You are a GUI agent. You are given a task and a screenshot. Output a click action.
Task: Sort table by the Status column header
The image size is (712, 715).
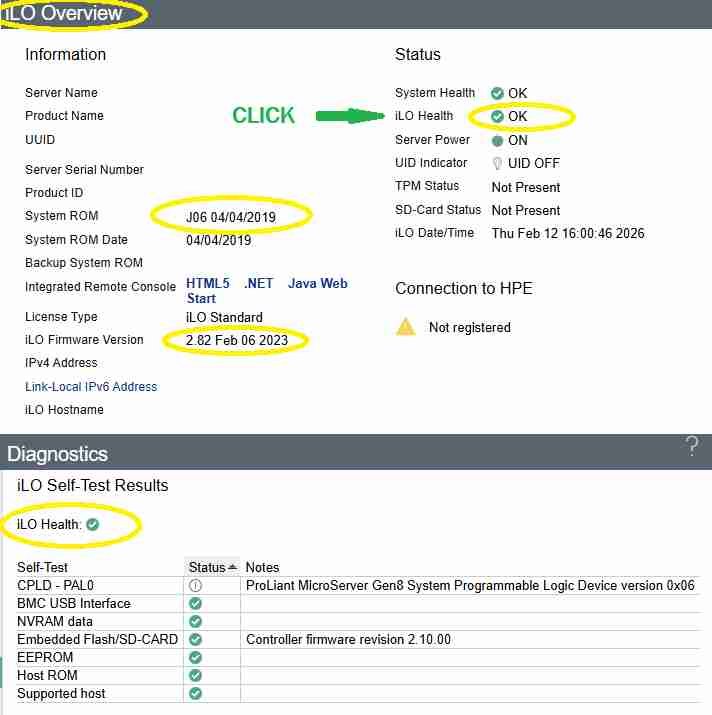(x=212, y=567)
